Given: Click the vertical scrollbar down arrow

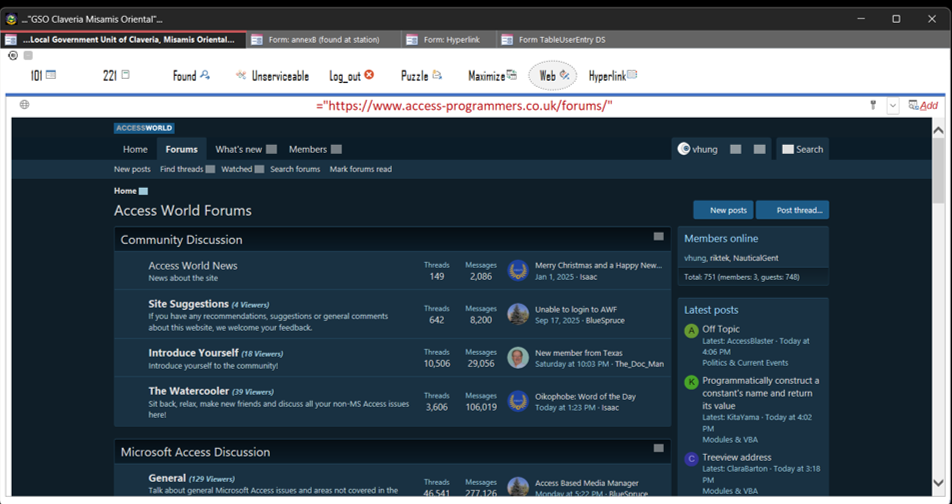Looking at the screenshot, I should click(938, 483).
